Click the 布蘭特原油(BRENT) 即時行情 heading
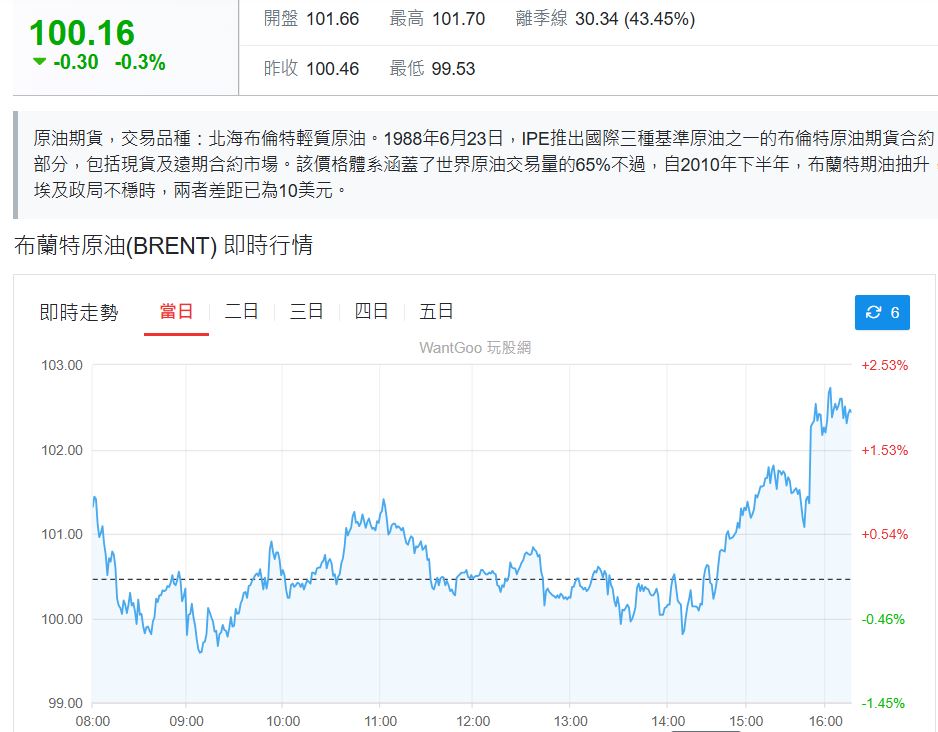The image size is (938, 732). [163, 245]
